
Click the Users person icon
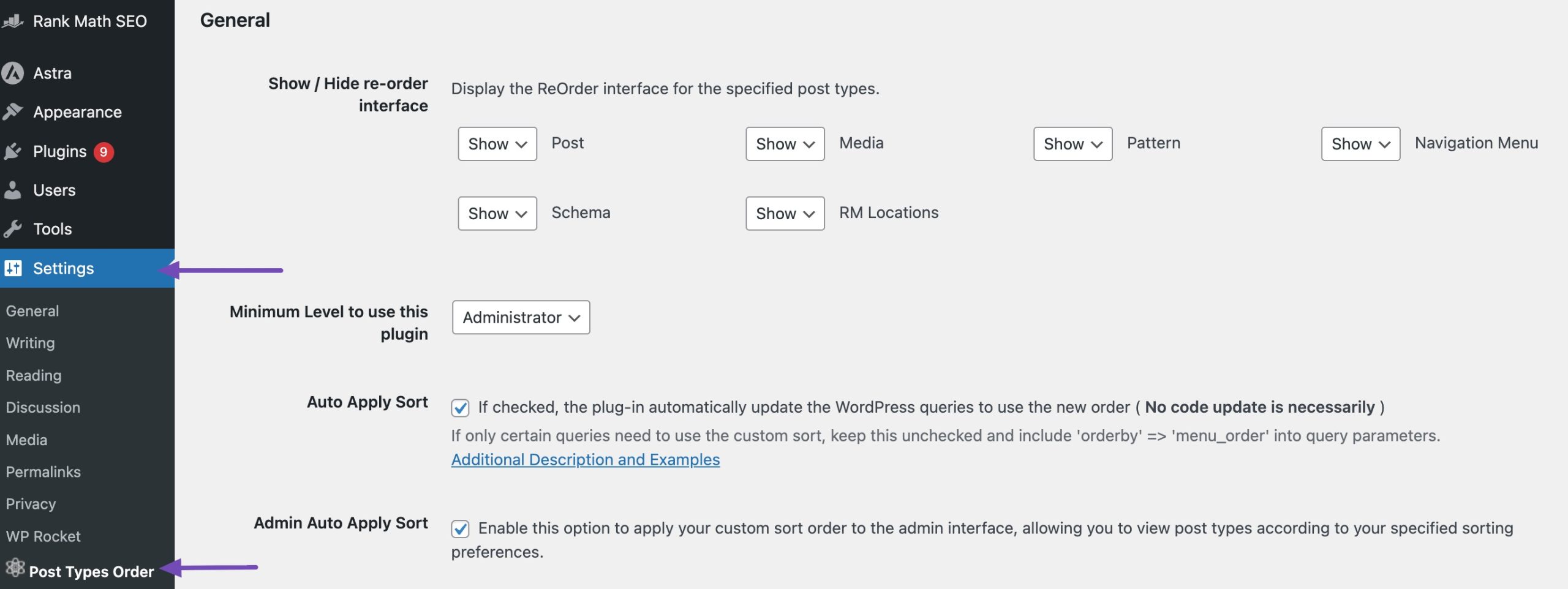pos(13,190)
